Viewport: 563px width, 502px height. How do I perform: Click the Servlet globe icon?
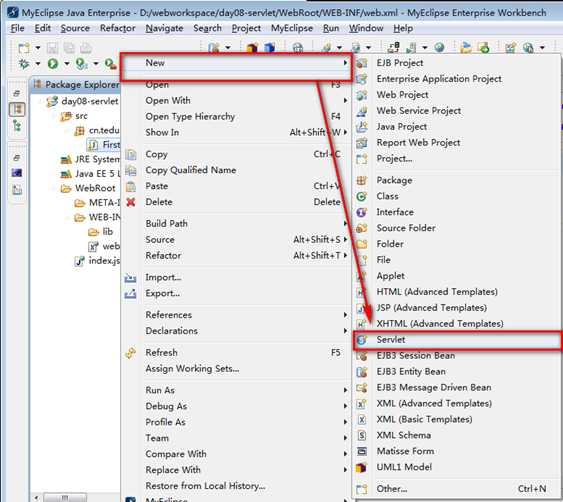click(362, 340)
